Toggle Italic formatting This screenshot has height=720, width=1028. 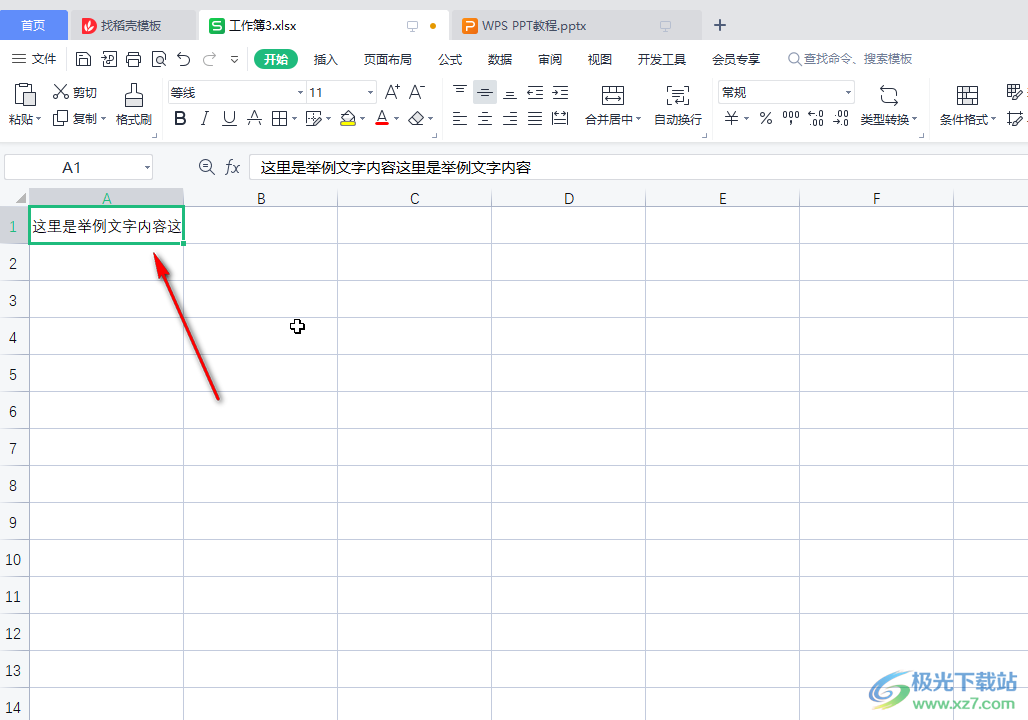click(205, 119)
